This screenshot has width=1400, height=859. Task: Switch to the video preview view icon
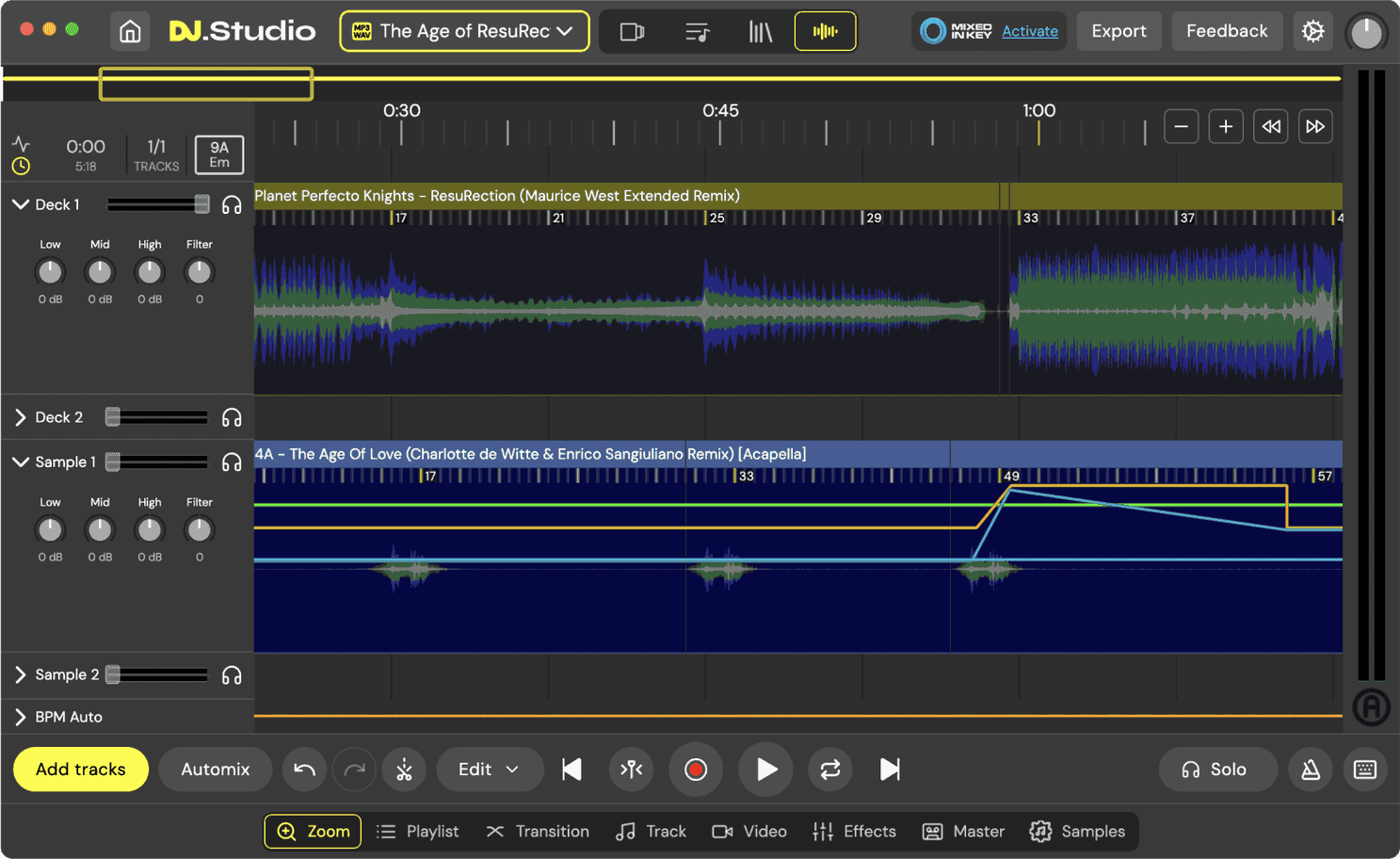coord(632,30)
